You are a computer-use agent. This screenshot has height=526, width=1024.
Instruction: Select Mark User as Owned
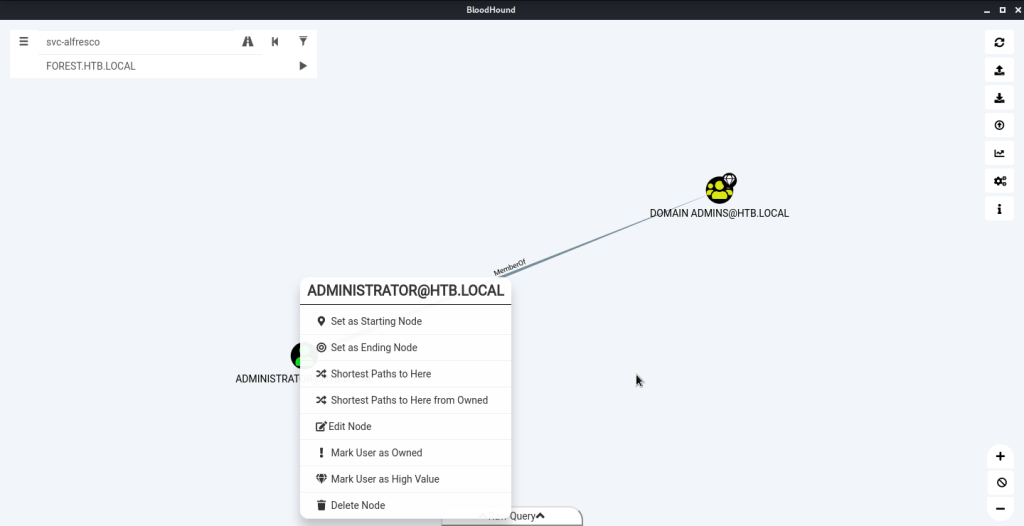[x=376, y=453]
